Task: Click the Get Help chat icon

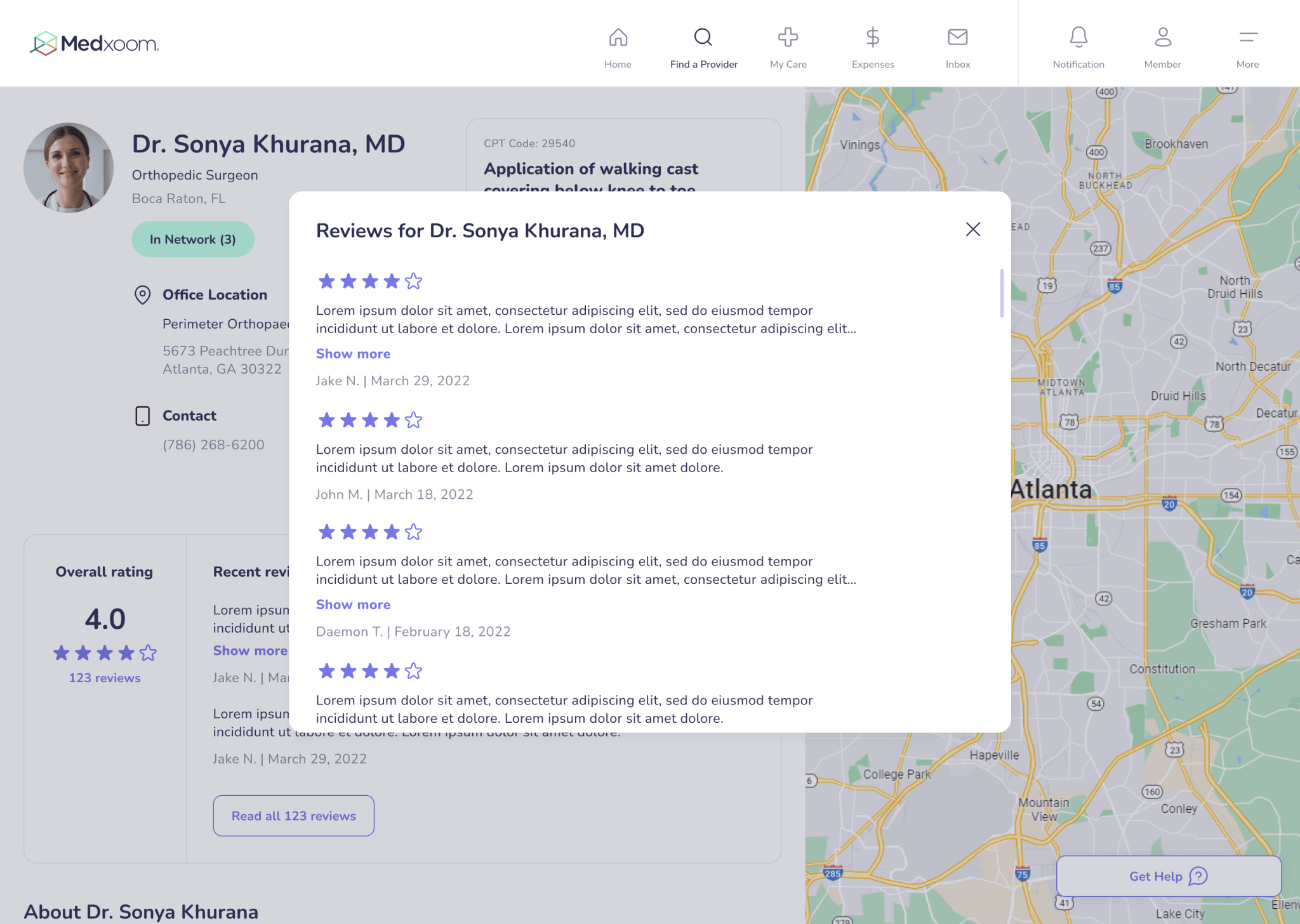Action: pyautogui.click(x=1198, y=876)
